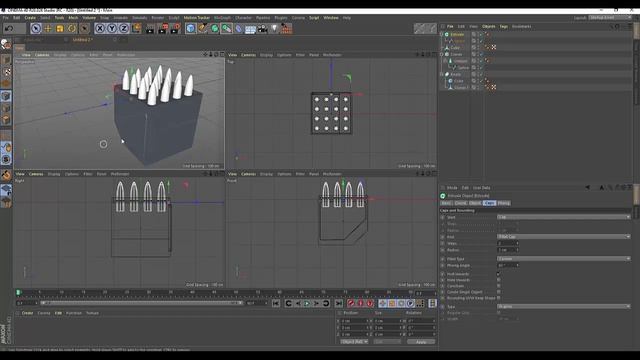Open the User Data menu in Attributes
Image resolution: width=640 pixels, height=360 pixels.
point(482,188)
